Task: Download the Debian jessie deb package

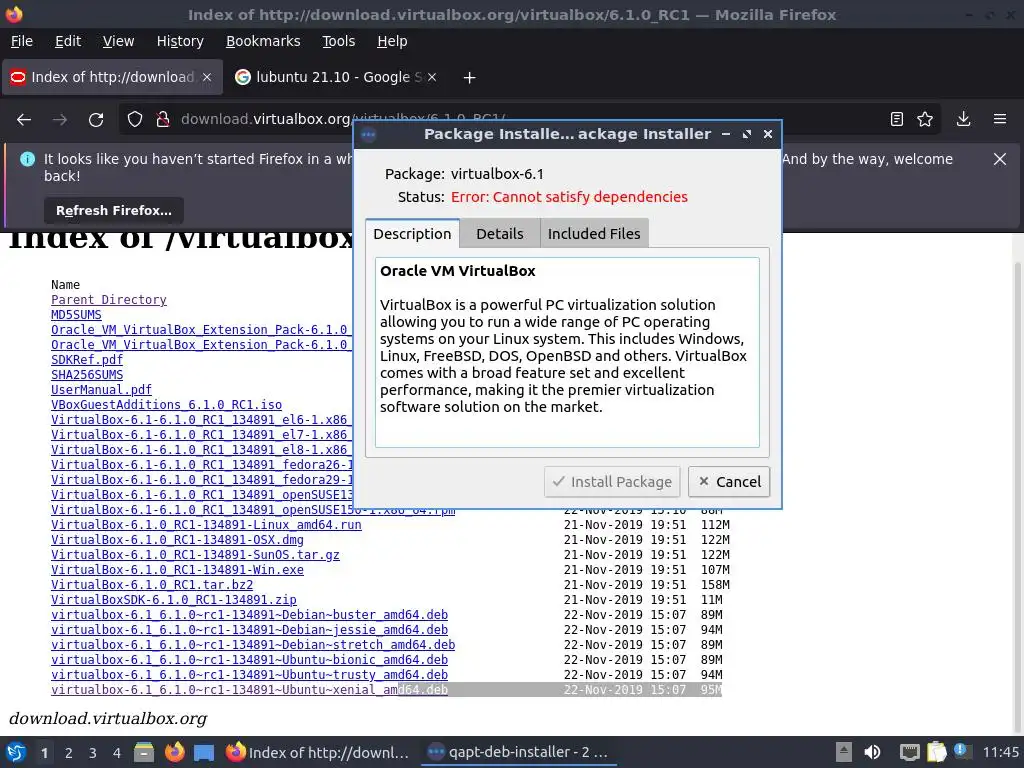Action: click(x=249, y=630)
